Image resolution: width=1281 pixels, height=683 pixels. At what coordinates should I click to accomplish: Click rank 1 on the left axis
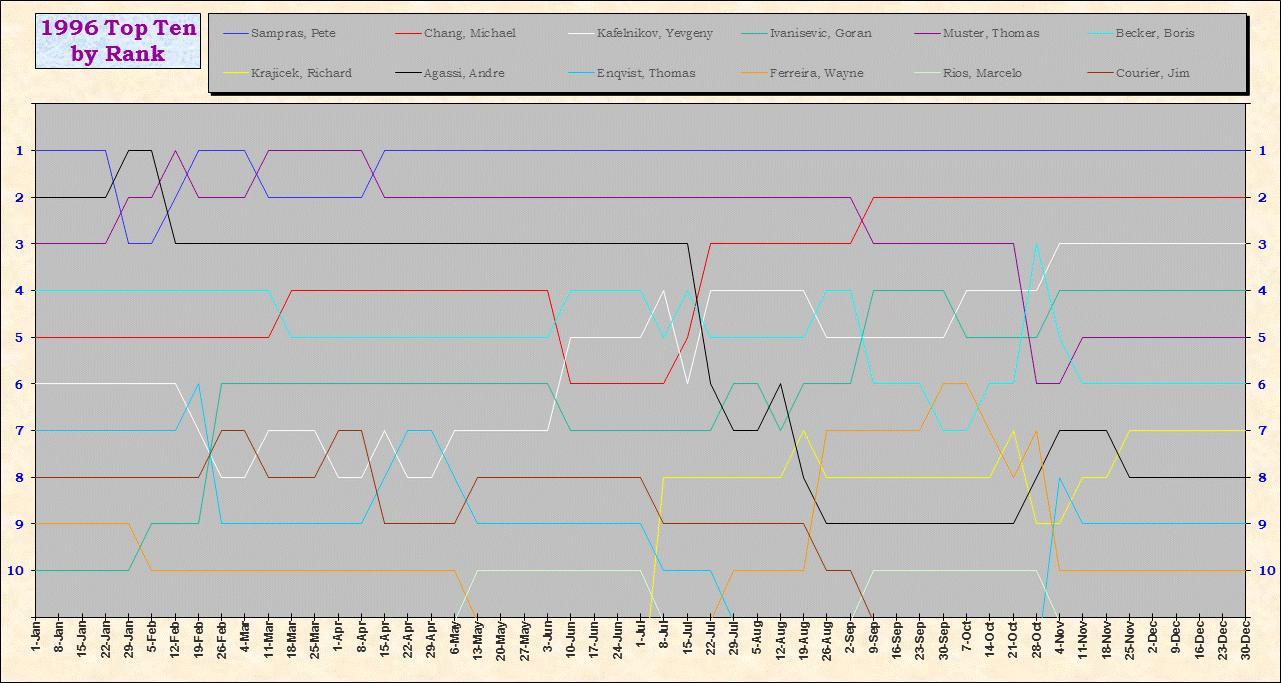[20, 151]
